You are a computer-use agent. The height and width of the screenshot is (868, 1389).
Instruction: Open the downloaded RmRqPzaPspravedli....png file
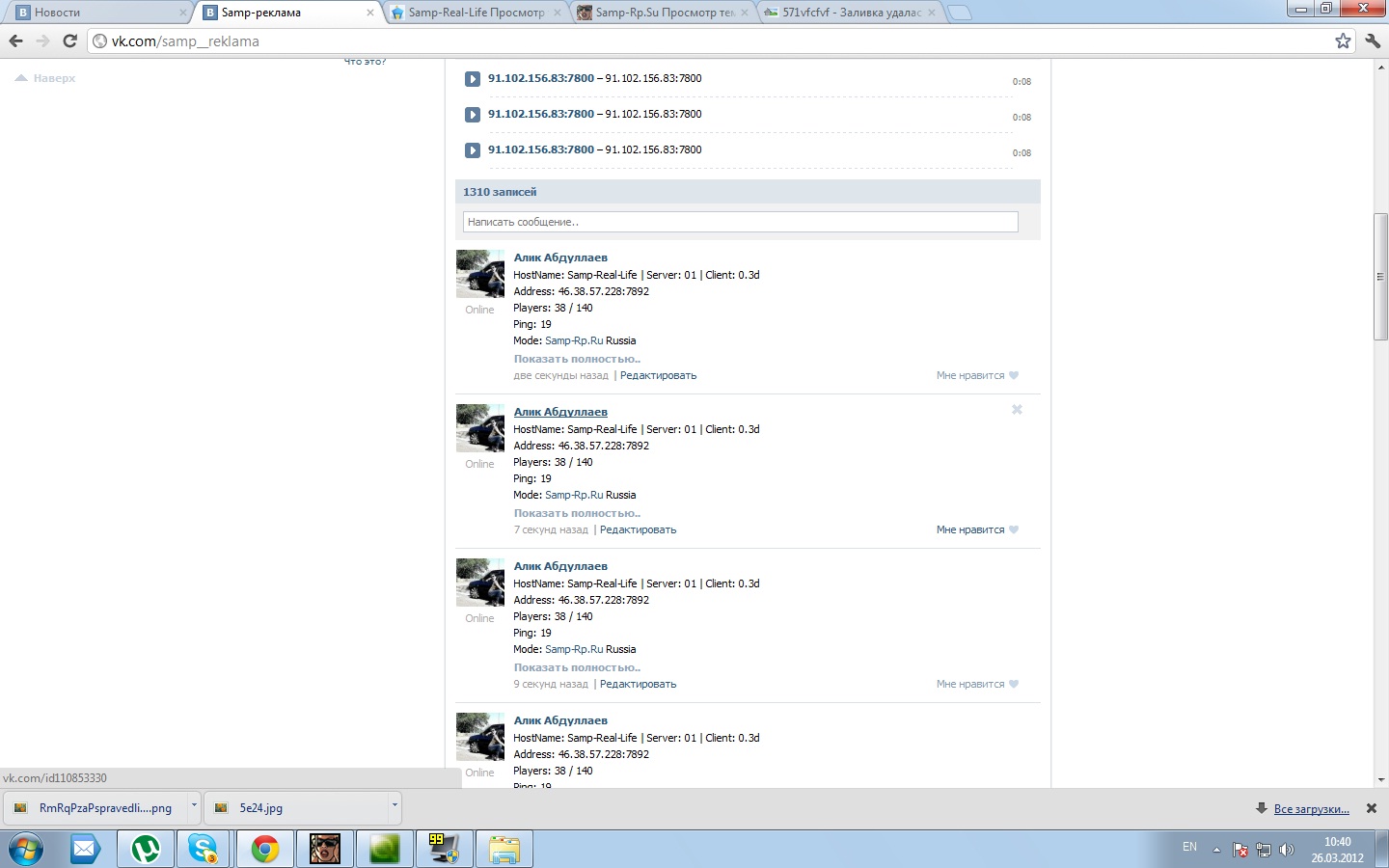point(95,808)
